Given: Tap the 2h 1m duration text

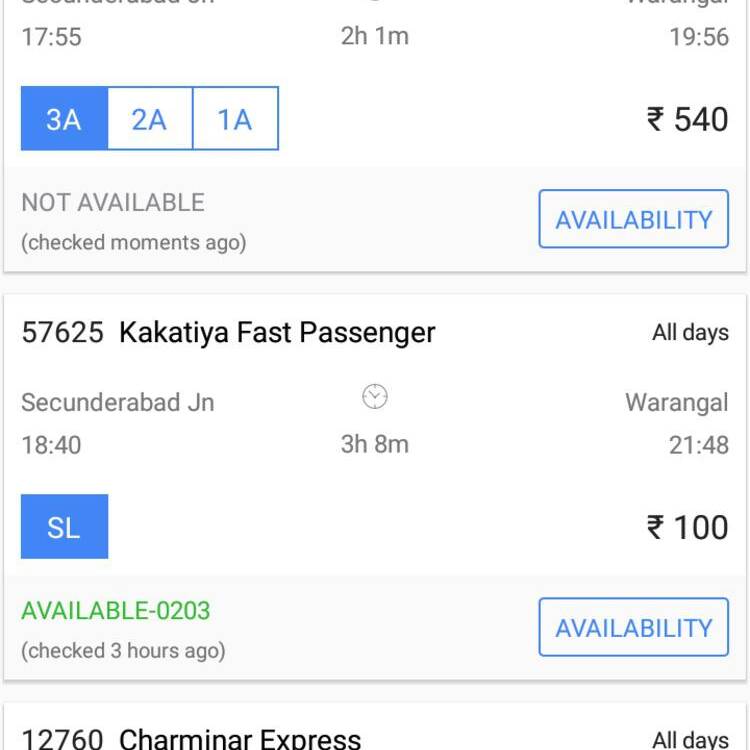Looking at the screenshot, I should coord(375,36).
